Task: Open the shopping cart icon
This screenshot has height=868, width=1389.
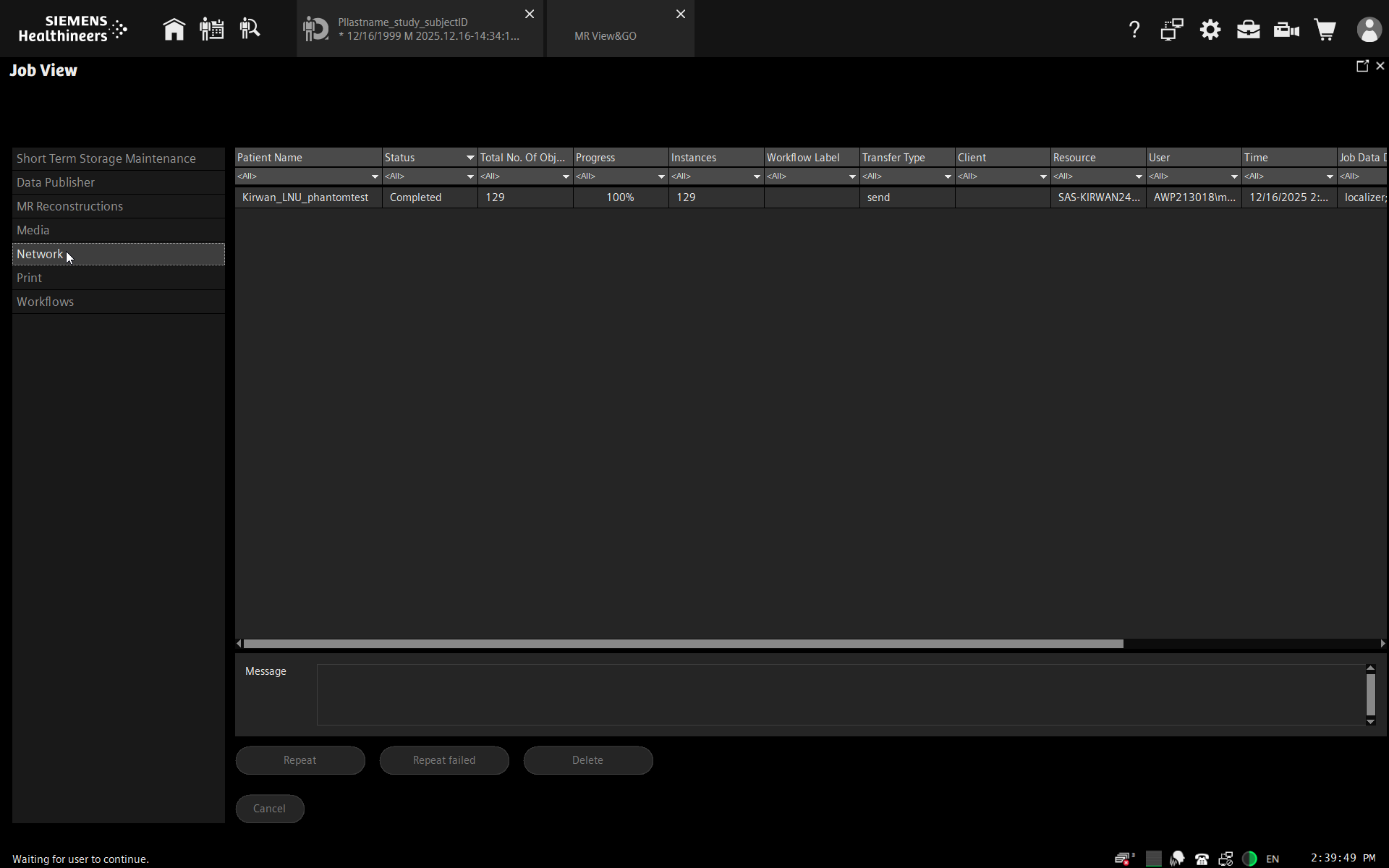Action: pyautogui.click(x=1325, y=30)
